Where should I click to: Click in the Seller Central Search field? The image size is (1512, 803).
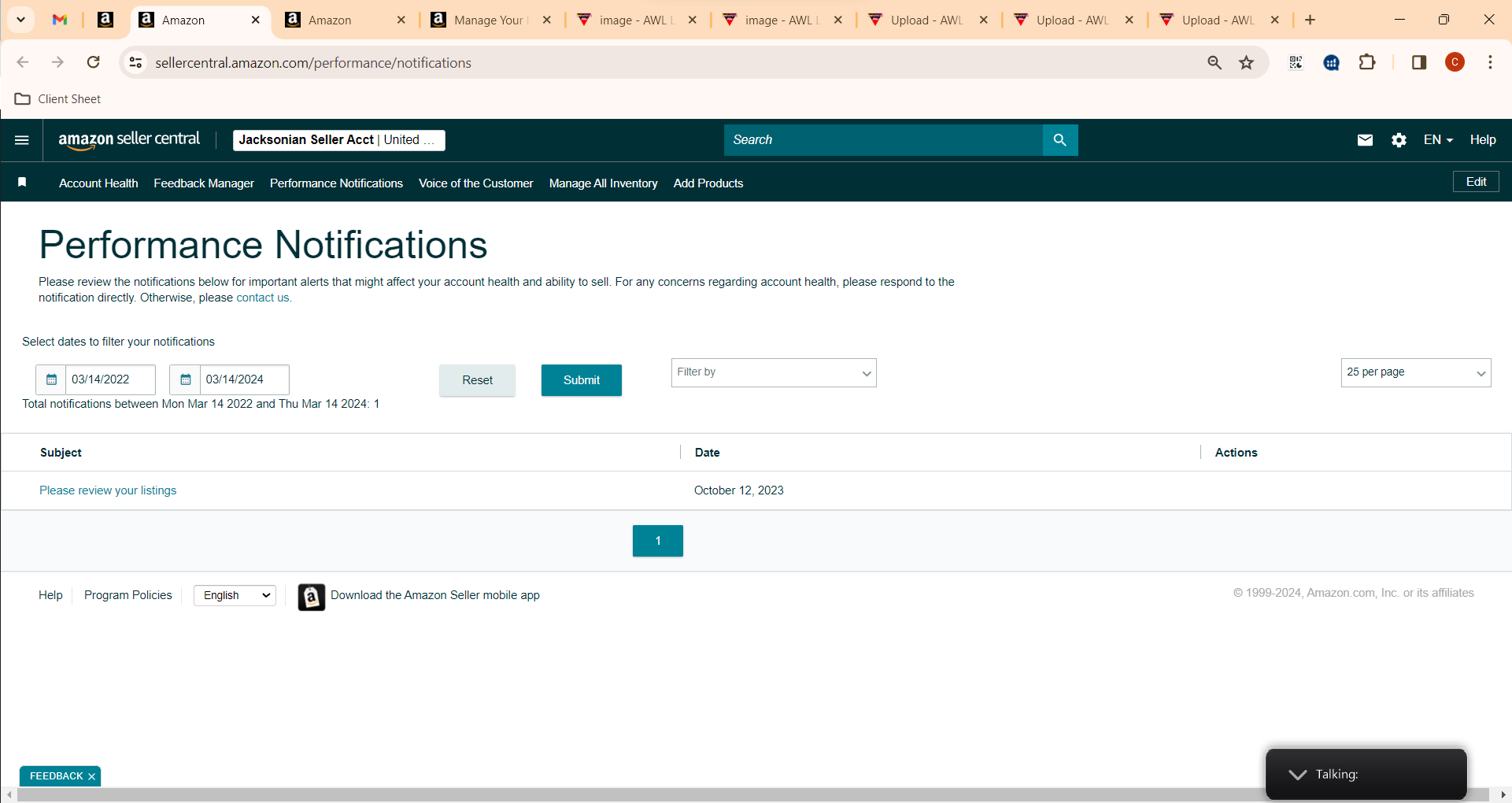(883, 140)
